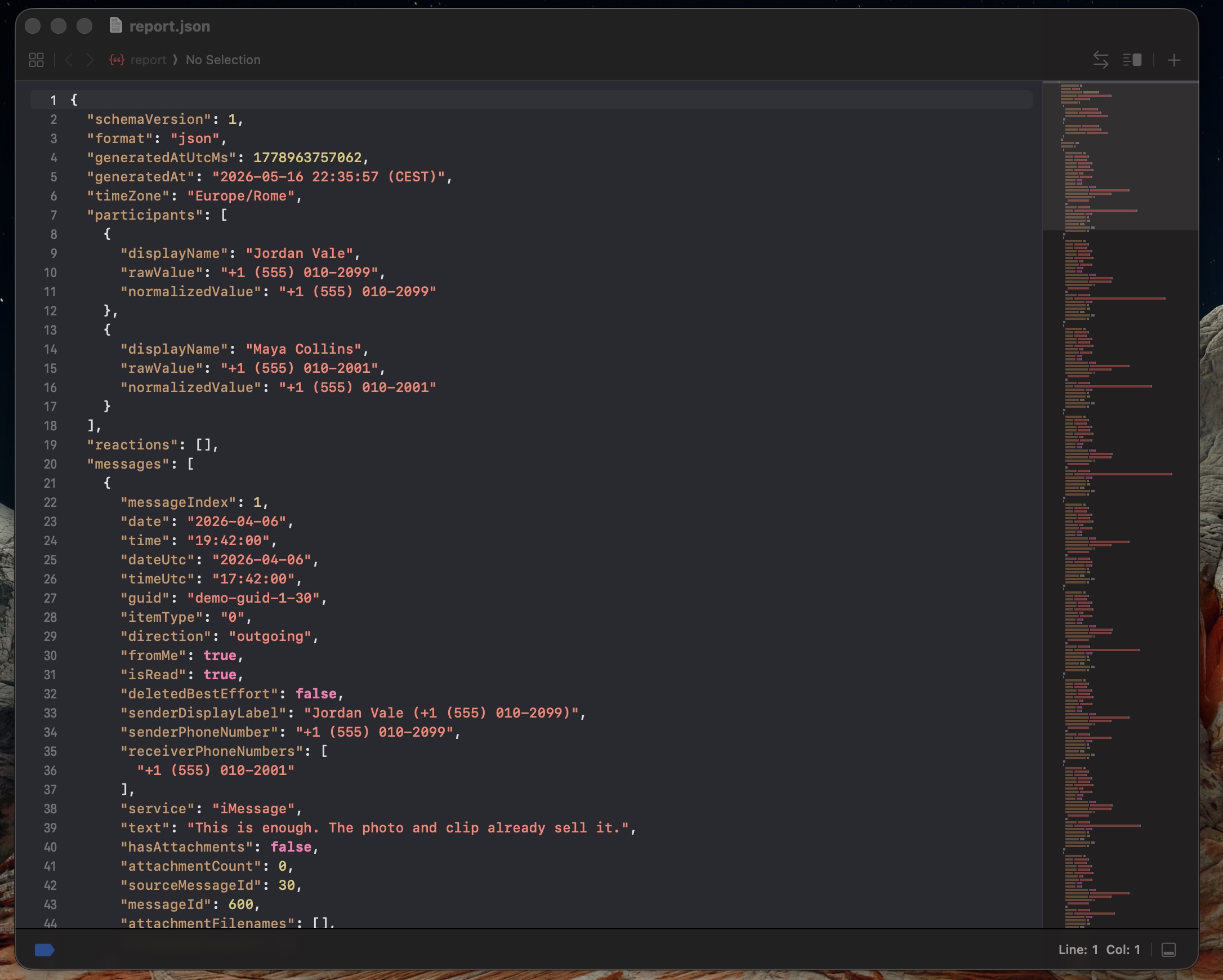Click the "2026-05-16 22:35:57 (CEST)" string
The height and width of the screenshot is (980, 1223).
(328, 176)
